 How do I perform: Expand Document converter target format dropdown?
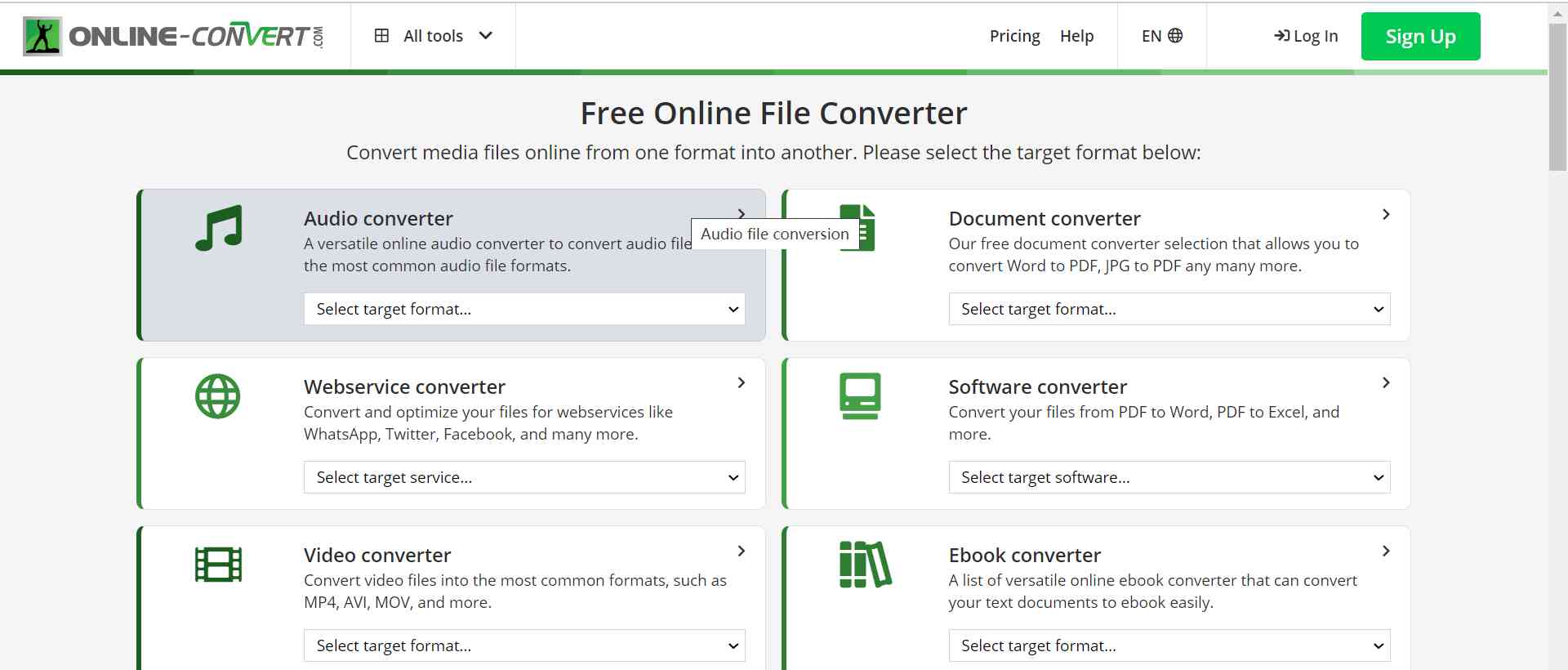coord(1169,309)
